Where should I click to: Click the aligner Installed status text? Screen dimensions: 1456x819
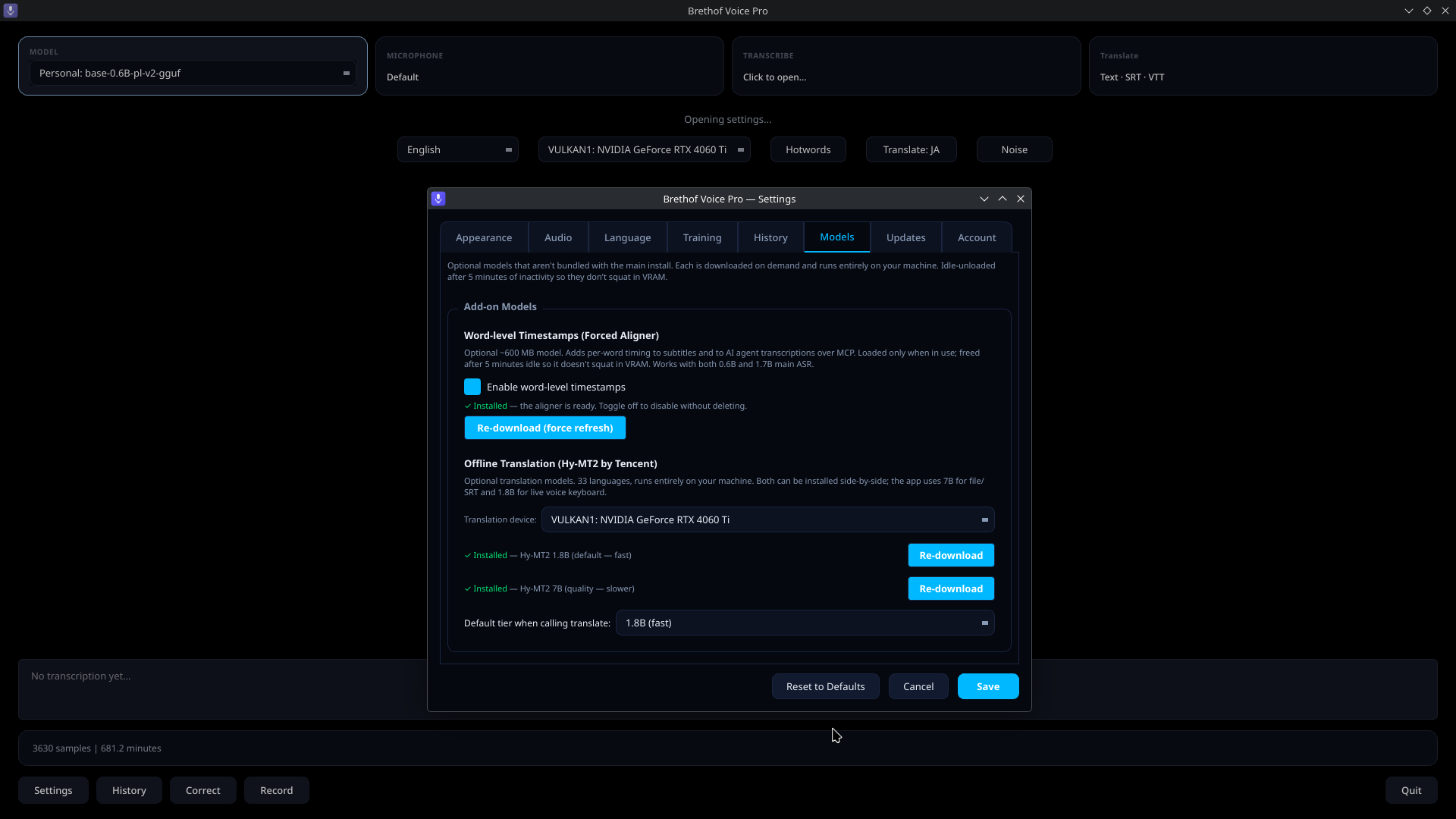(x=605, y=406)
